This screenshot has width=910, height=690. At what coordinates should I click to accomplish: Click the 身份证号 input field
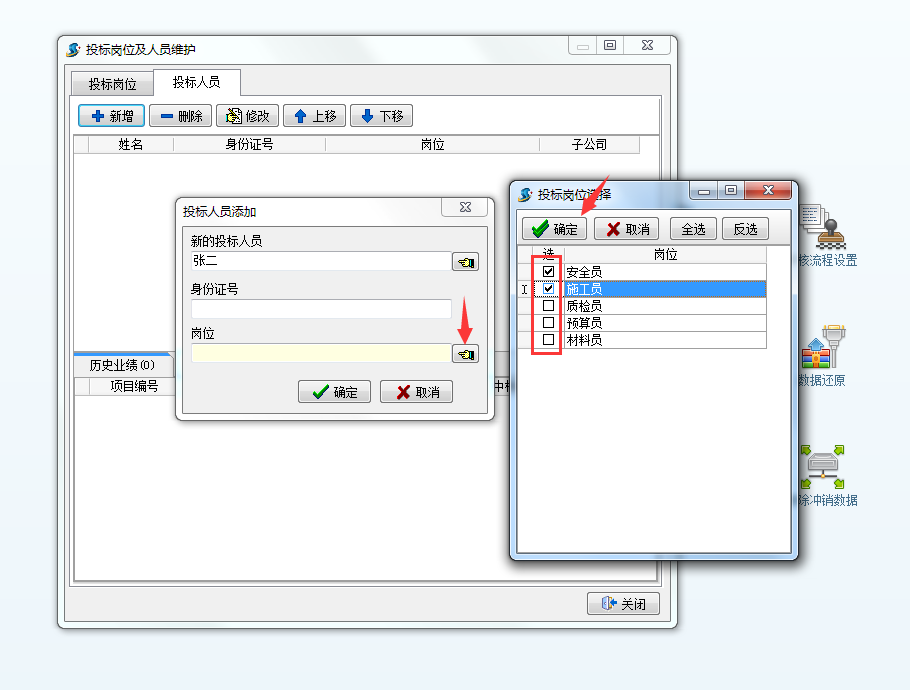pyautogui.click(x=321, y=308)
